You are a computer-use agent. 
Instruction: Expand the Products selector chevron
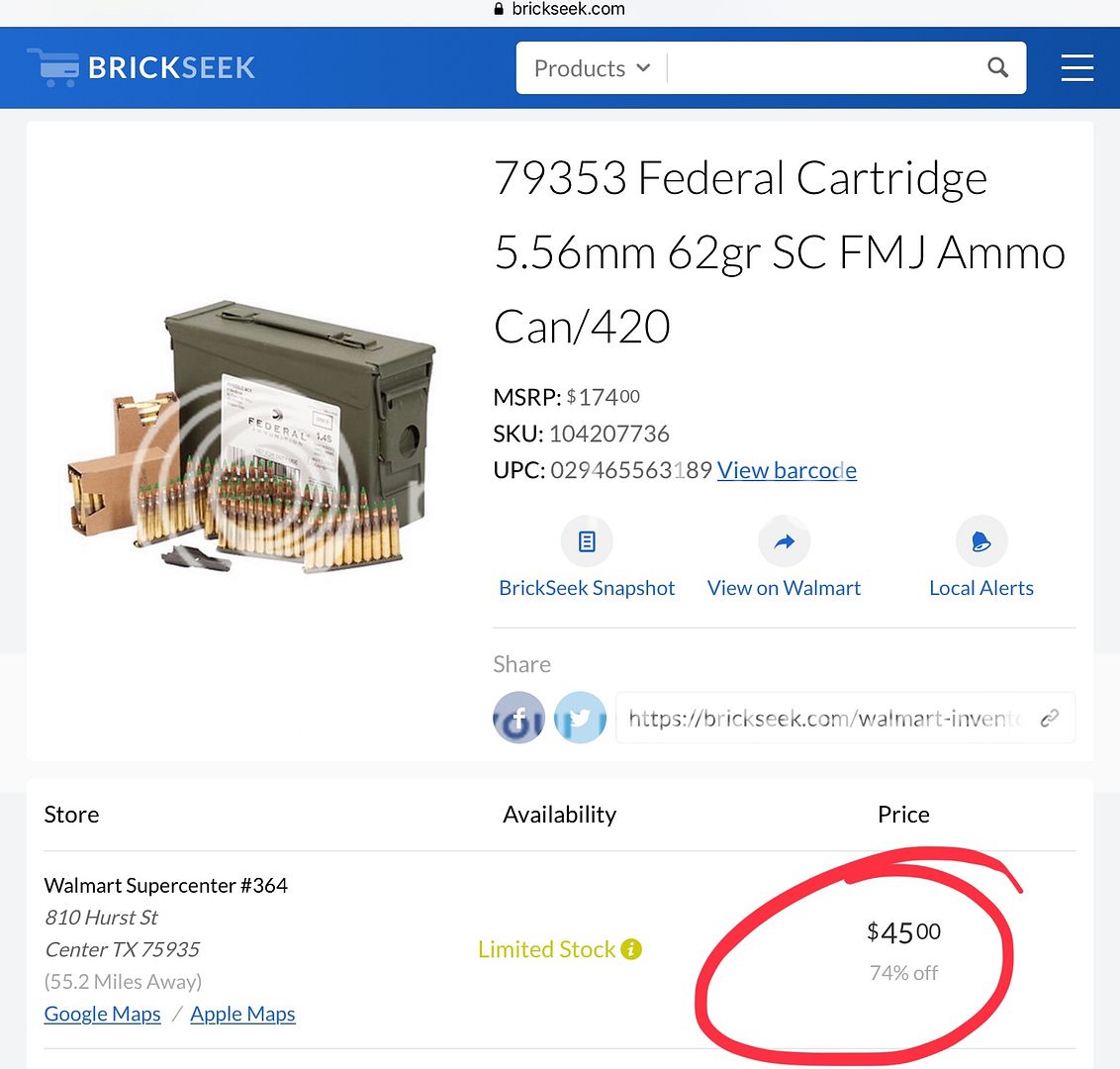pos(645,68)
